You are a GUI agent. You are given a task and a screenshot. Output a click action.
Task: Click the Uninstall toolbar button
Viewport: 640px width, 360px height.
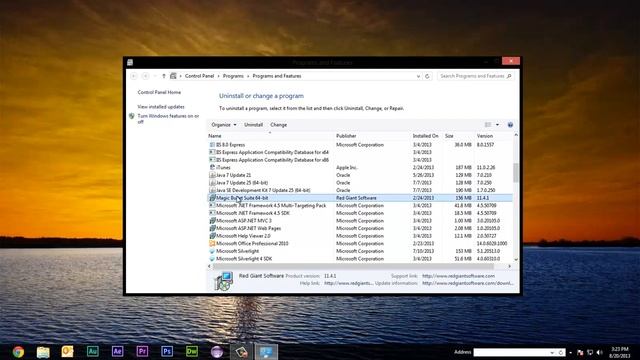(253, 125)
